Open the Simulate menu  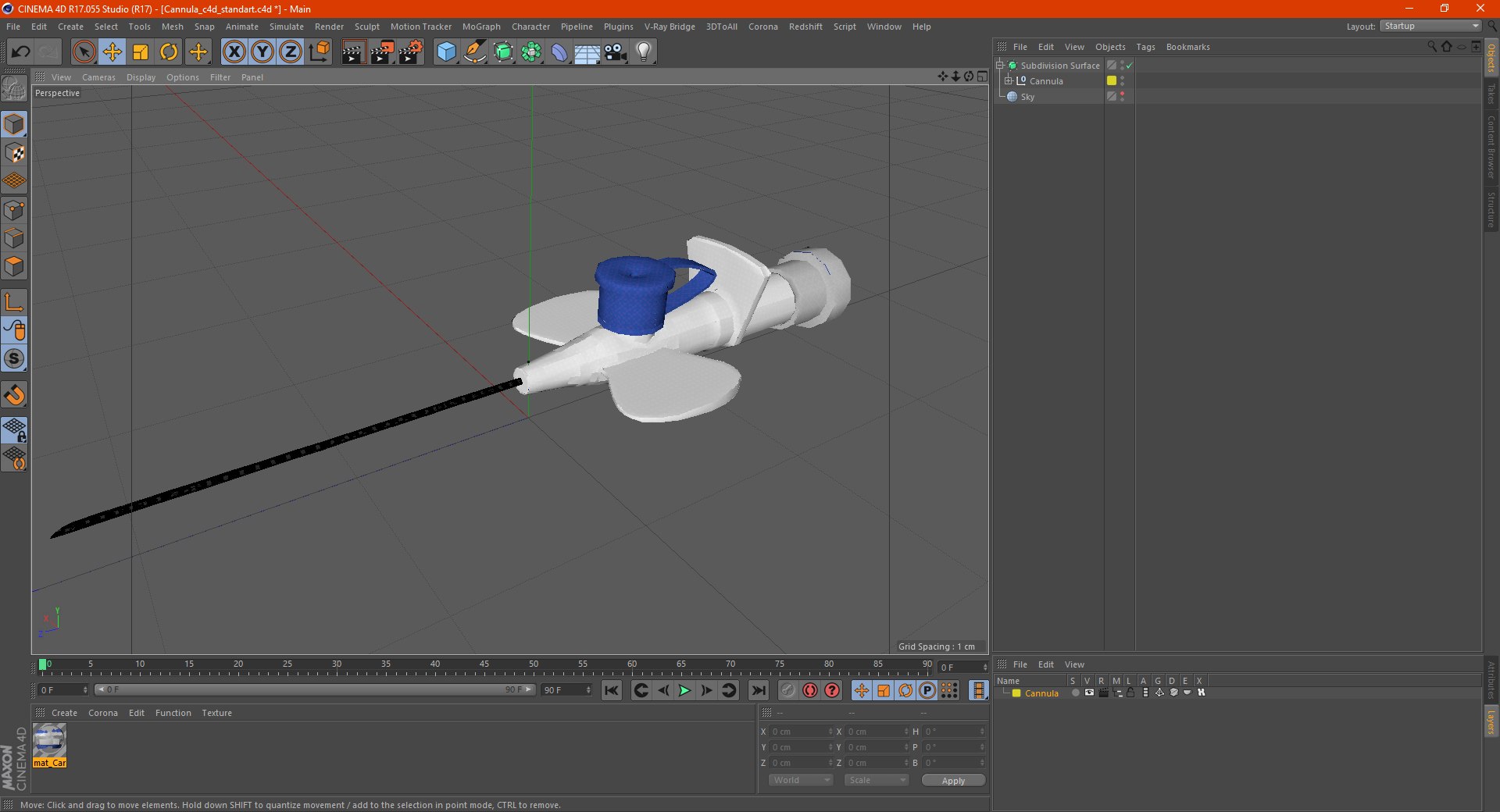(x=287, y=27)
